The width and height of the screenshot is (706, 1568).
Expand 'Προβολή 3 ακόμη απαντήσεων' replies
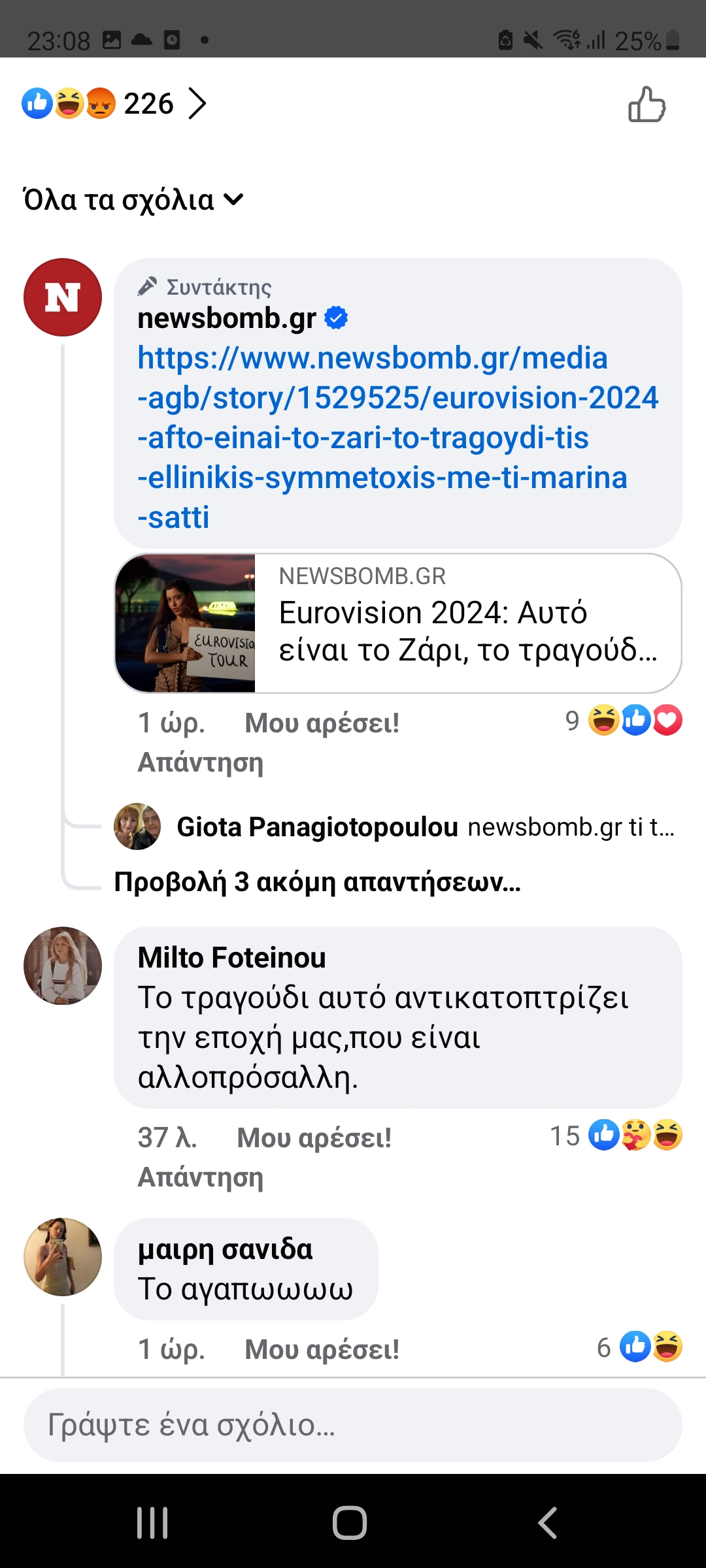317,882
